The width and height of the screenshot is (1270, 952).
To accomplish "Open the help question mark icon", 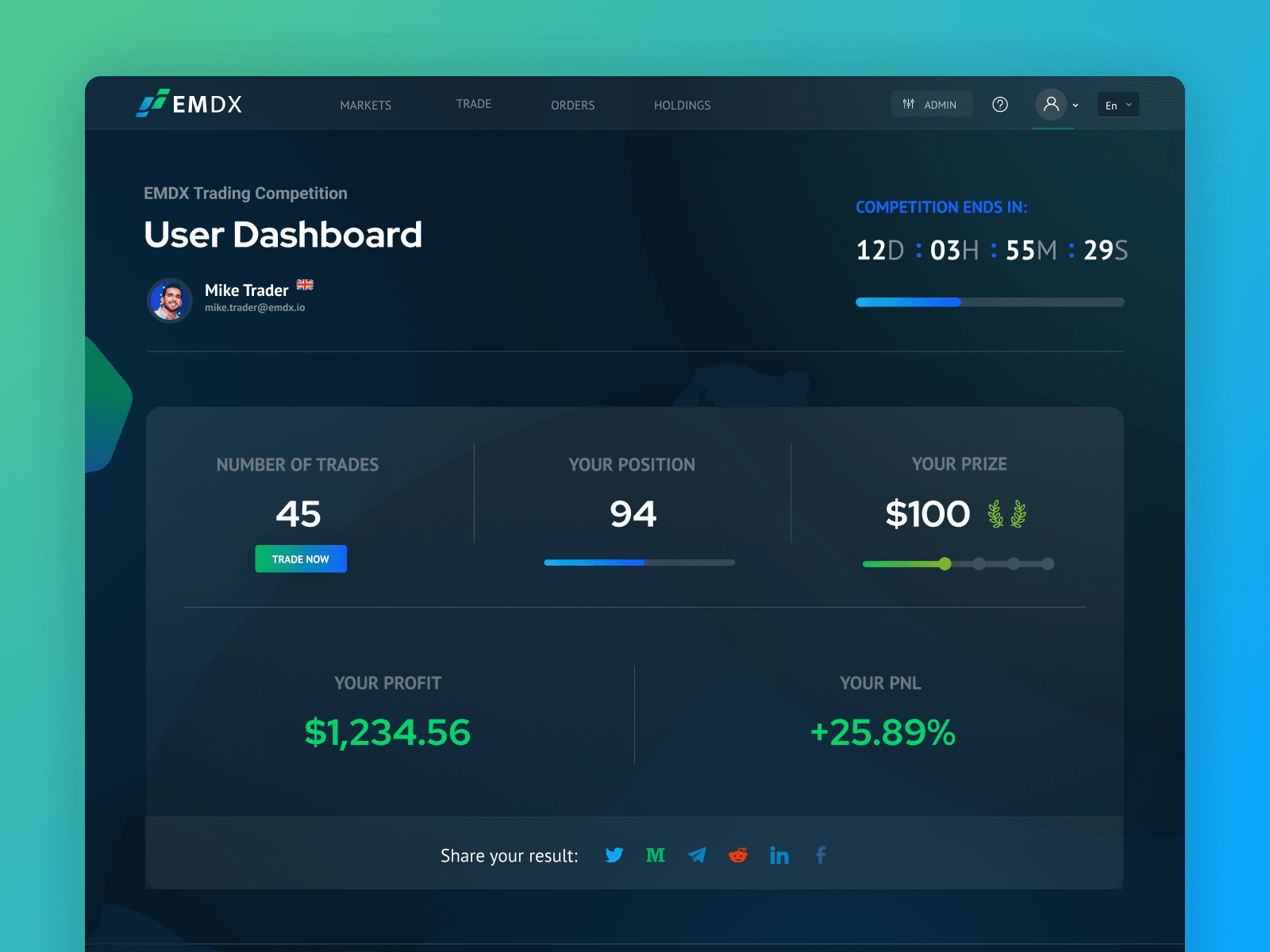I will (1000, 105).
